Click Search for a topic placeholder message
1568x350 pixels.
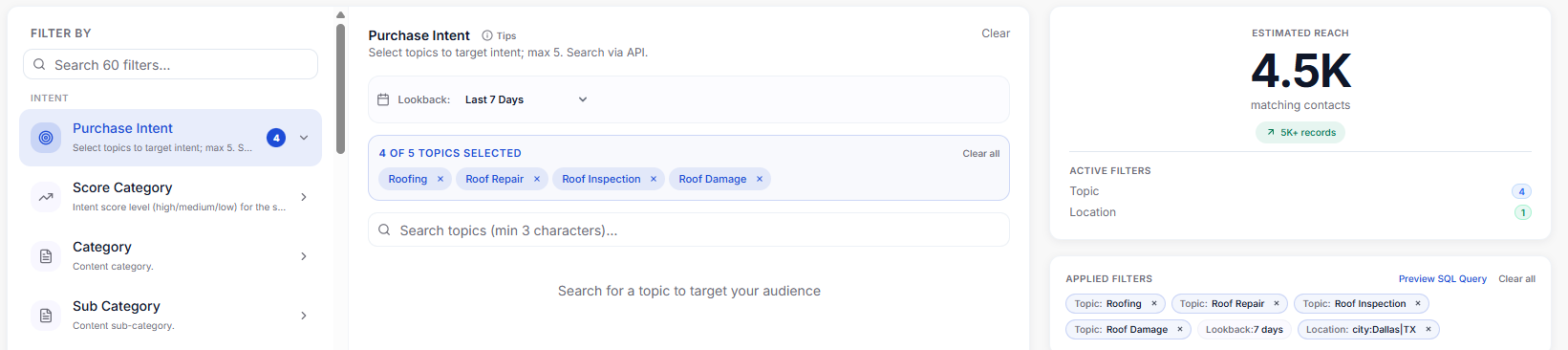(x=689, y=291)
